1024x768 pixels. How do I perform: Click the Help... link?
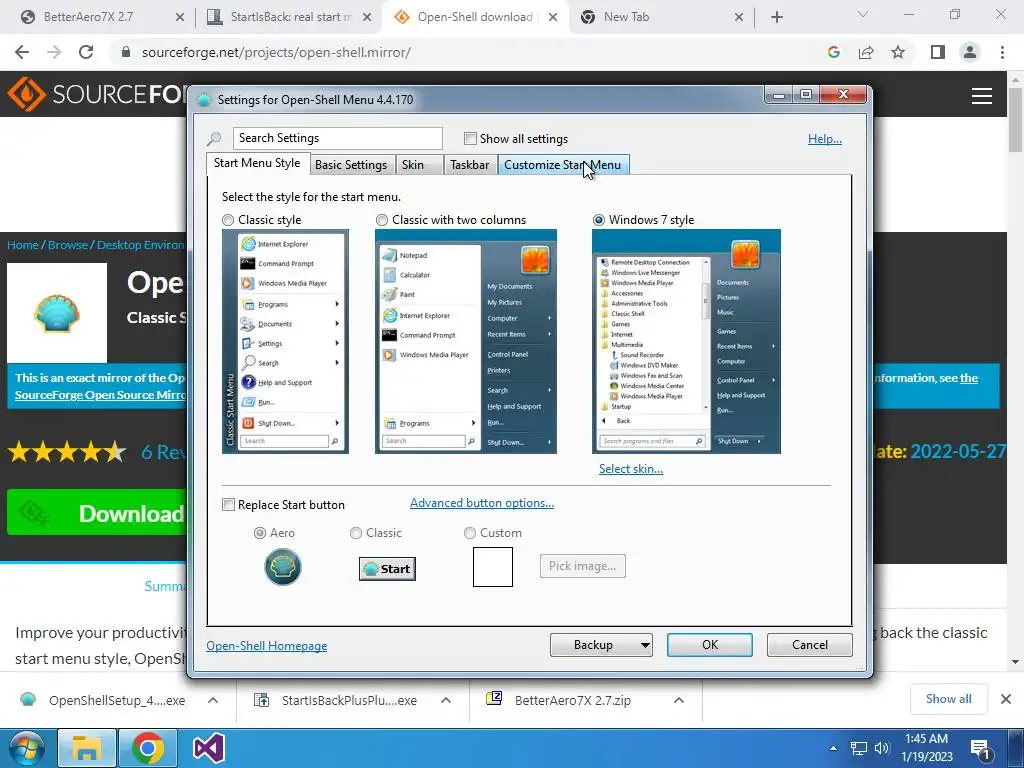pos(825,138)
